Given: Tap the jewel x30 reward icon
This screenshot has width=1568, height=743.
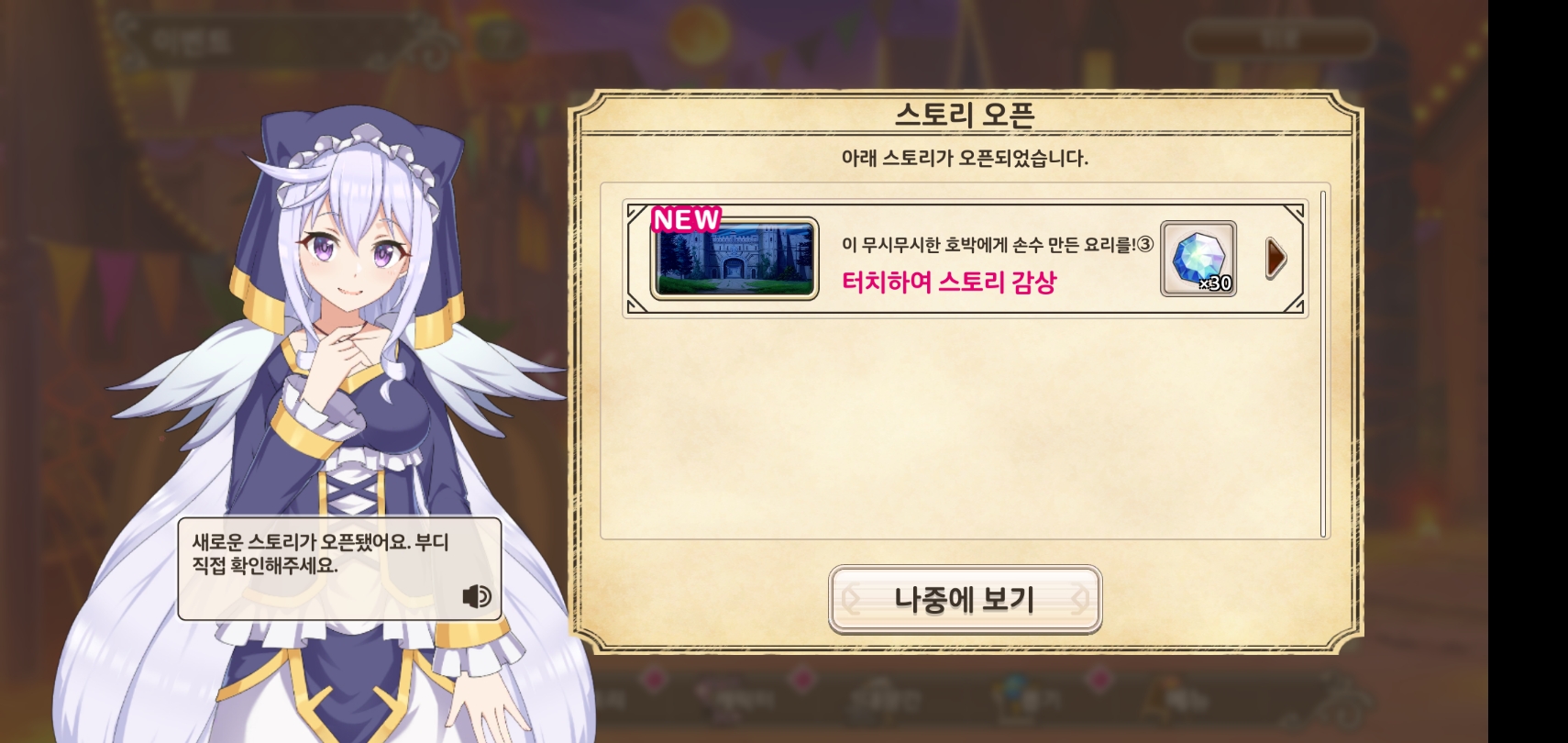Looking at the screenshot, I should (1198, 259).
